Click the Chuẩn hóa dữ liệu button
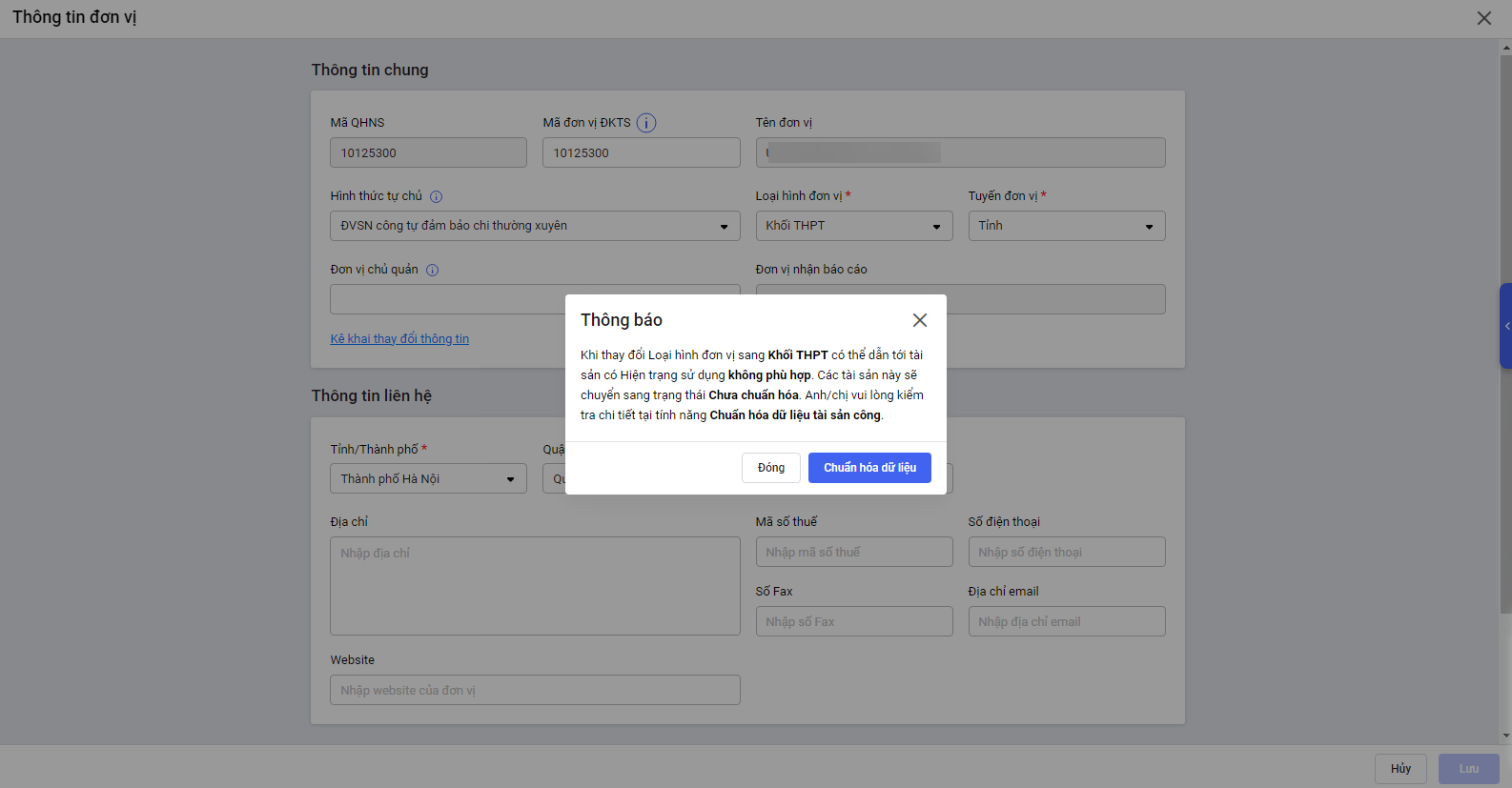The height and width of the screenshot is (788, 1512). coord(869,468)
